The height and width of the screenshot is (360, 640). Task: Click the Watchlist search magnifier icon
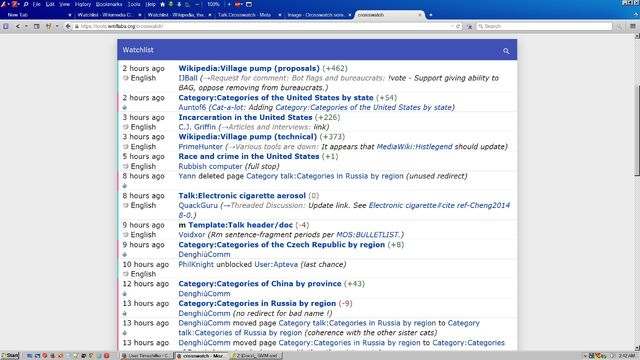pyautogui.click(x=506, y=51)
